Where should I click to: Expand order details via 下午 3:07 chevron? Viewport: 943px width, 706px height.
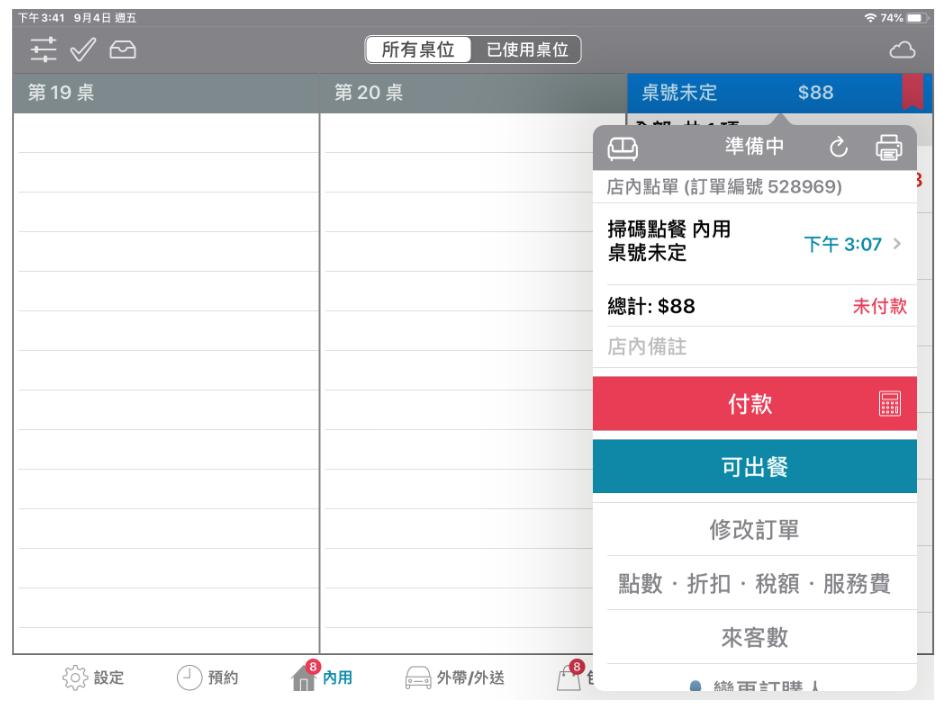896,244
